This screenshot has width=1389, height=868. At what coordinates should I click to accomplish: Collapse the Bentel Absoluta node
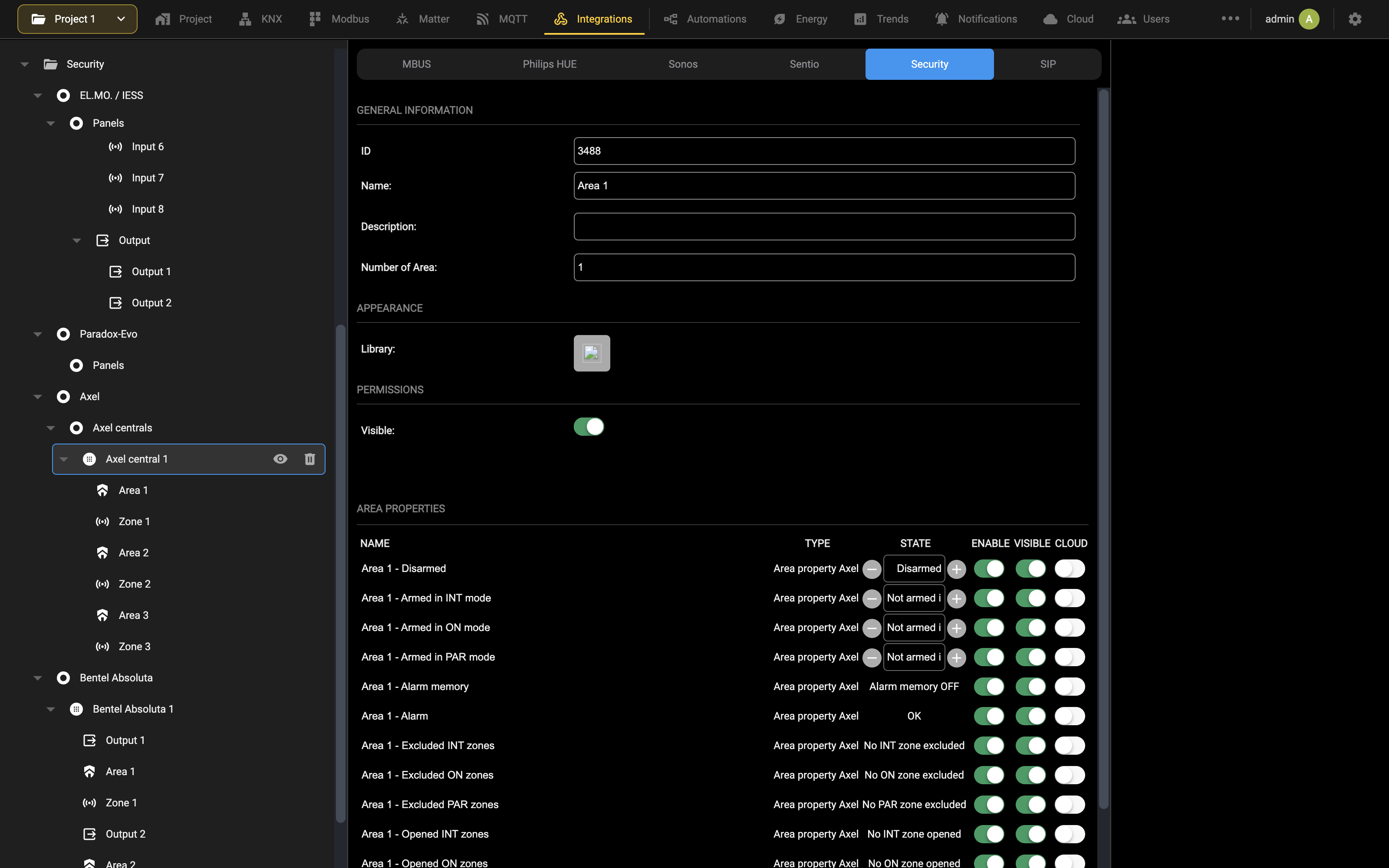point(38,678)
